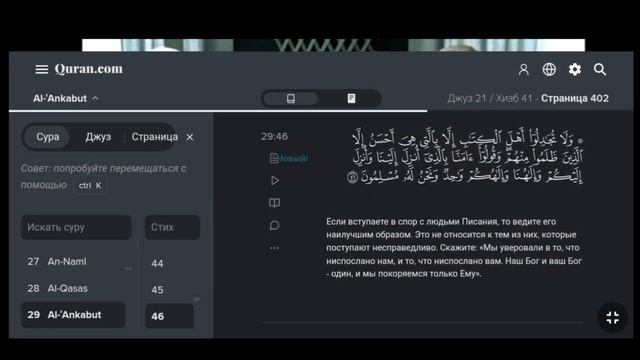Close the navigation drawer
640x360 pixels.
(x=190, y=137)
